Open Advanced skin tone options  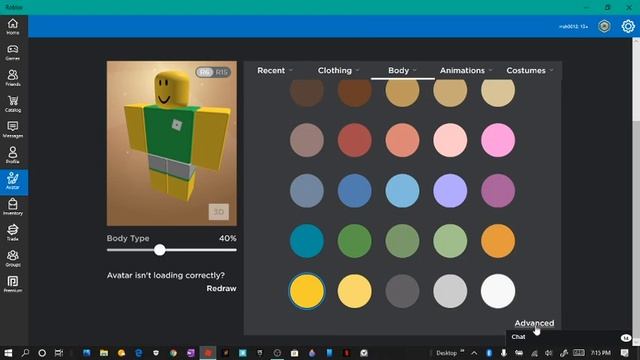tap(534, 323)
